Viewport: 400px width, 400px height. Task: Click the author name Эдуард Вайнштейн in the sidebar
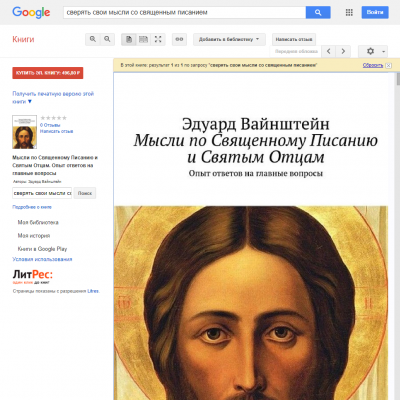pyautogui.click(x=45, y=182)
